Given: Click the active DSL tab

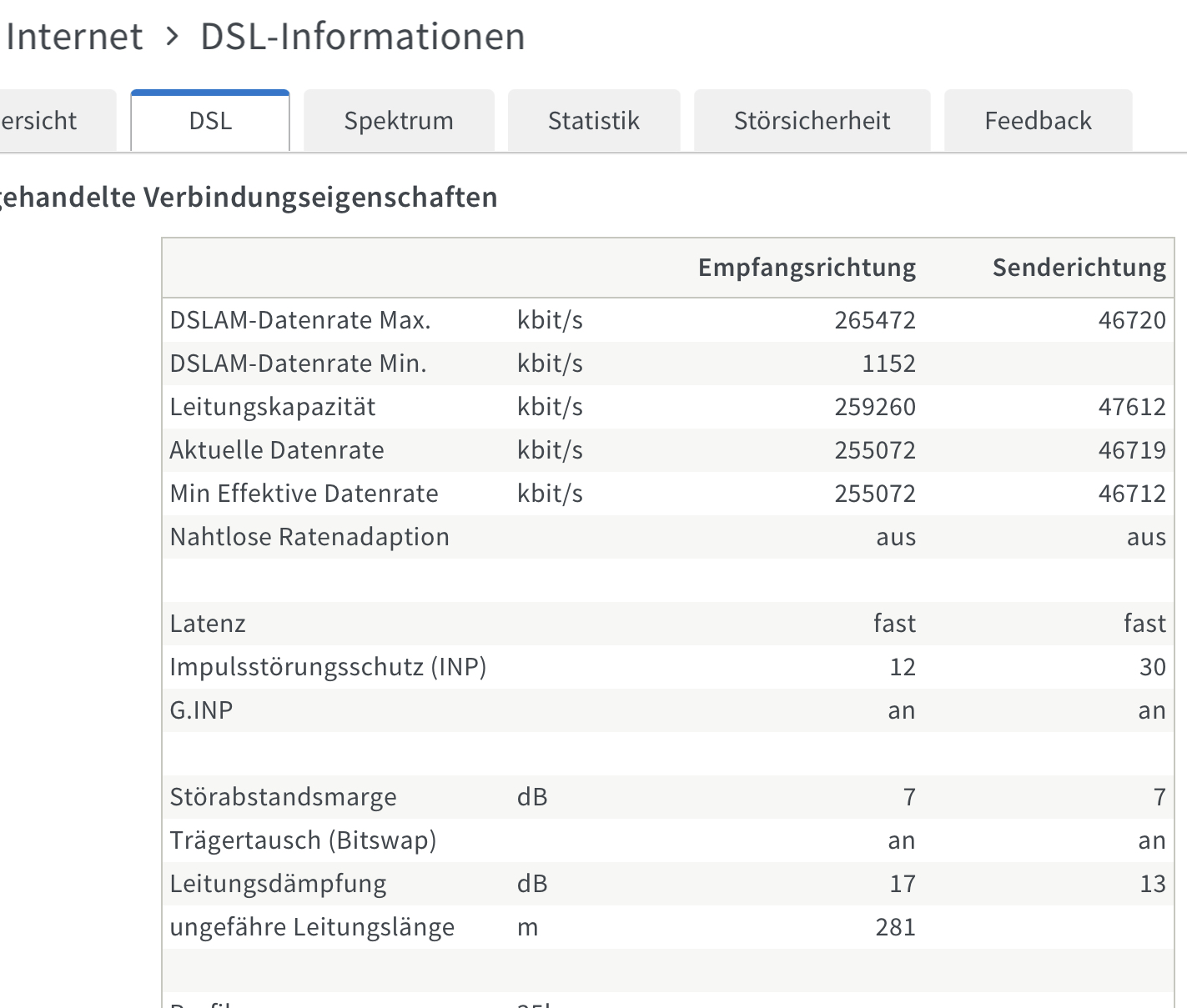Looking at the screenshot, I should click(210, 121).
